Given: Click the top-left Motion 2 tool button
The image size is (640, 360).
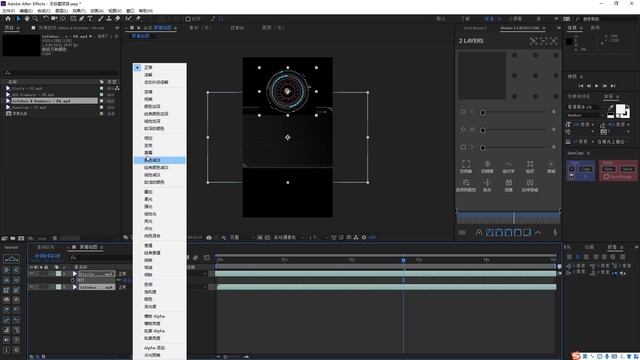Looking at the screenshot, I should point(466,166).
